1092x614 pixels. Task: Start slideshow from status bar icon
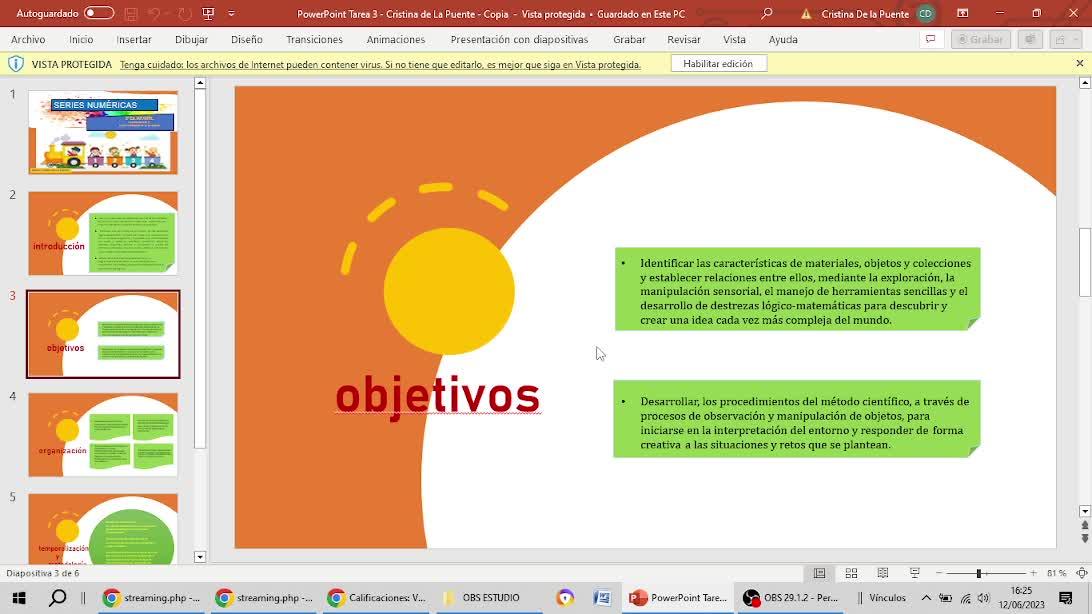914,573
